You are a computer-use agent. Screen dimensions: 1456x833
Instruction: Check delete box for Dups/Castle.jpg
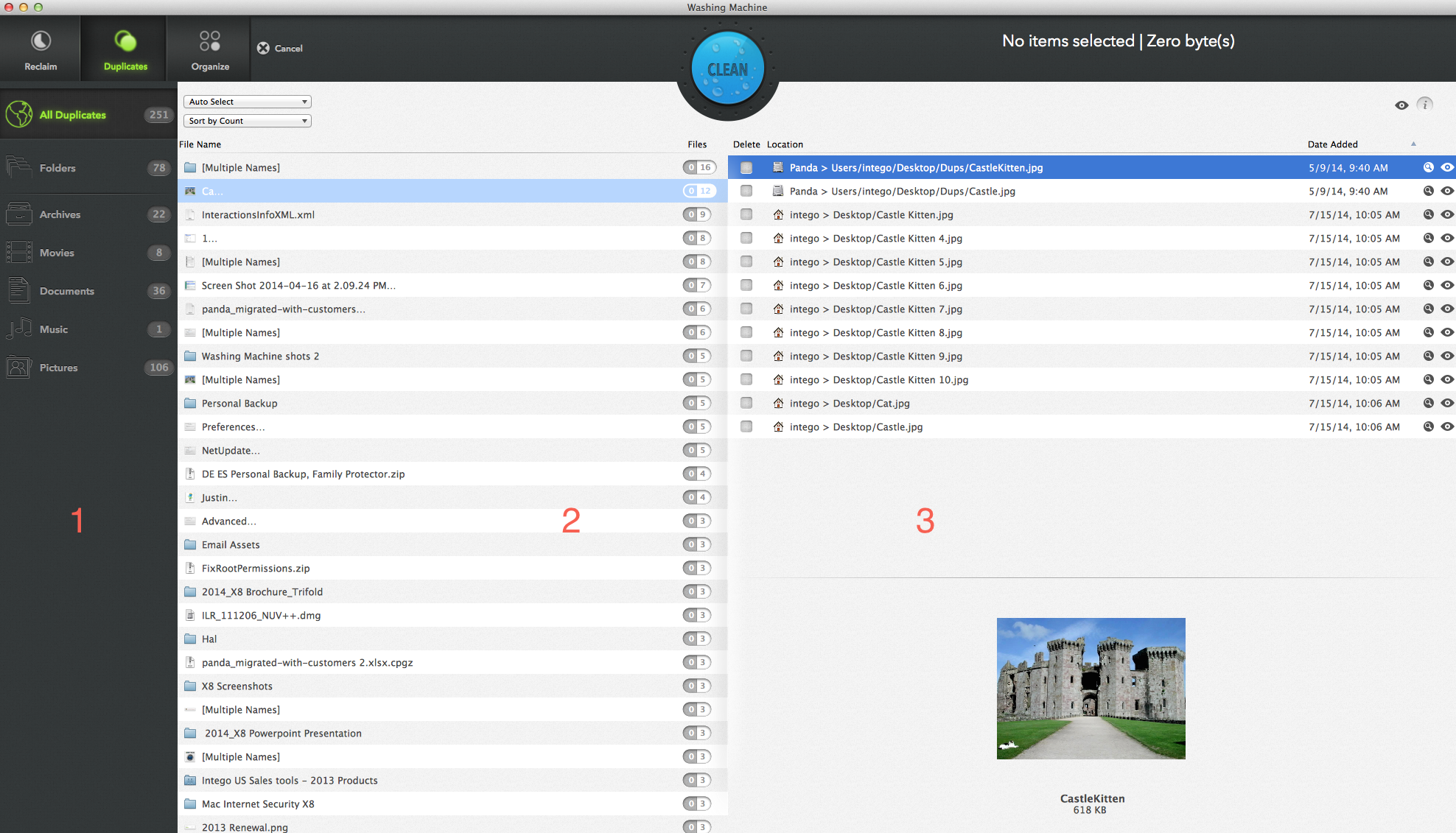pos(746,191)
